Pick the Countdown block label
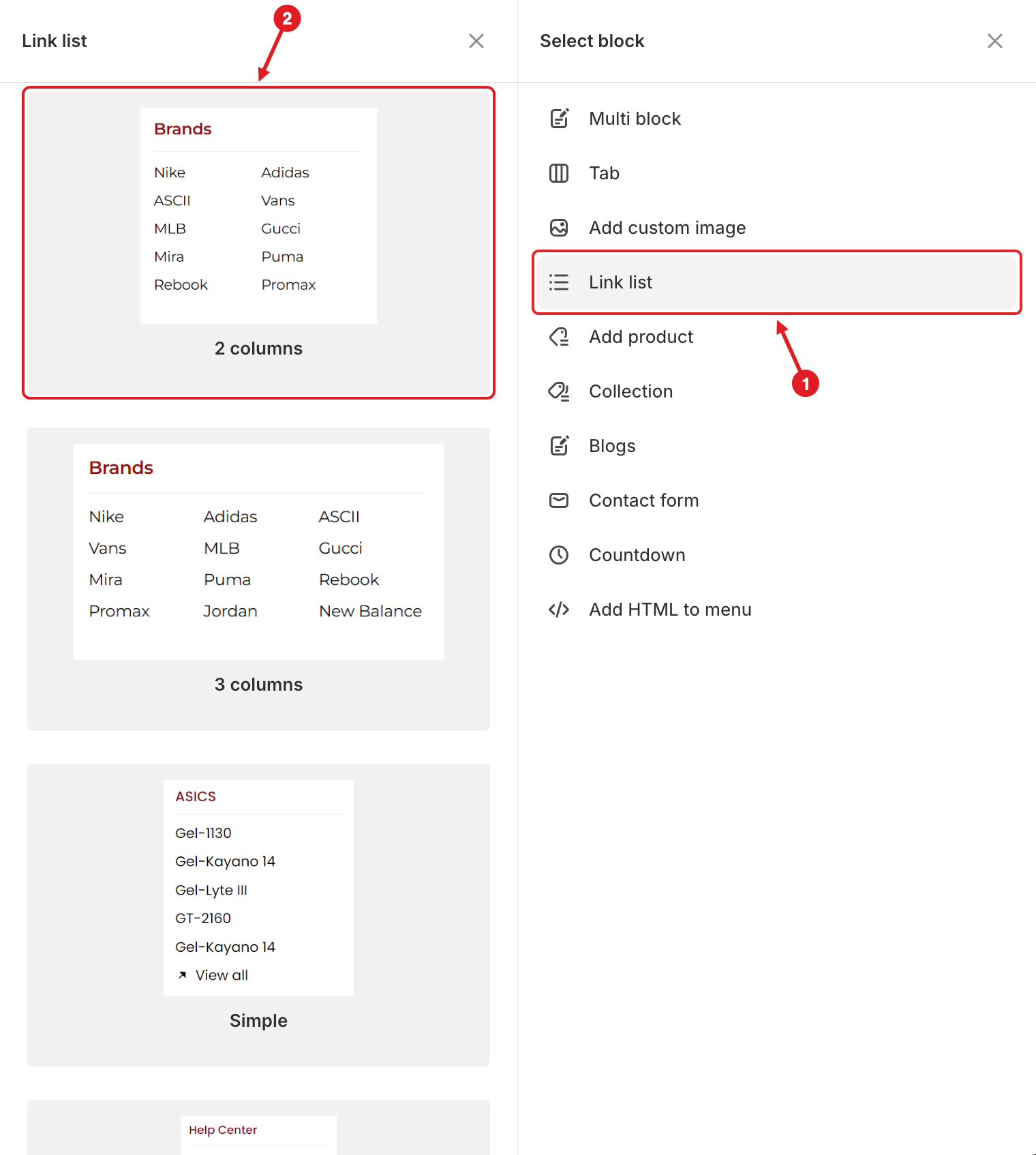Image resolution: width=1036 pixels, height=1155 pixels. point(637,555)
